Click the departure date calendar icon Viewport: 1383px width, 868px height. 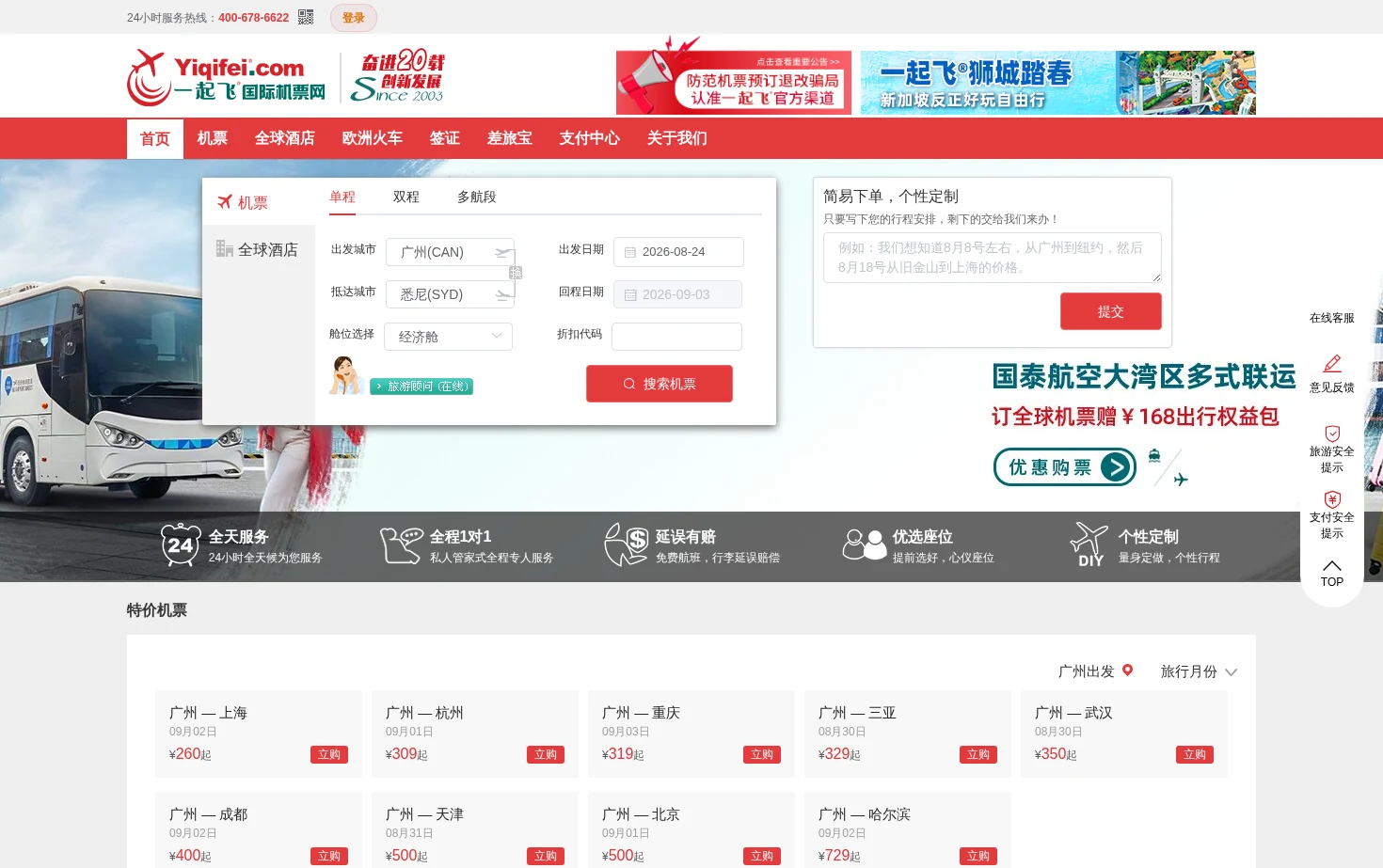(630, 252)
